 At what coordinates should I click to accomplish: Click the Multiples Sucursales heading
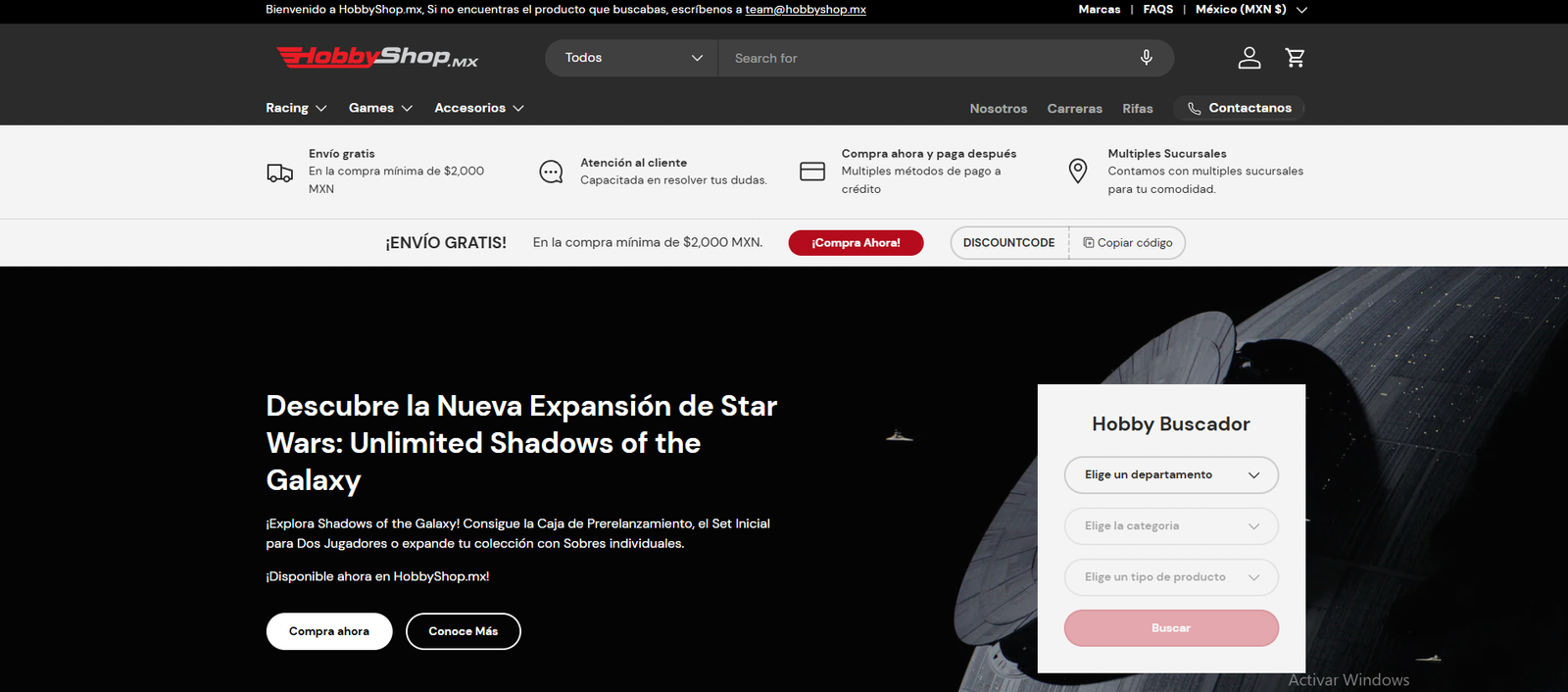pyautogui.click(x=1167, y=154)
